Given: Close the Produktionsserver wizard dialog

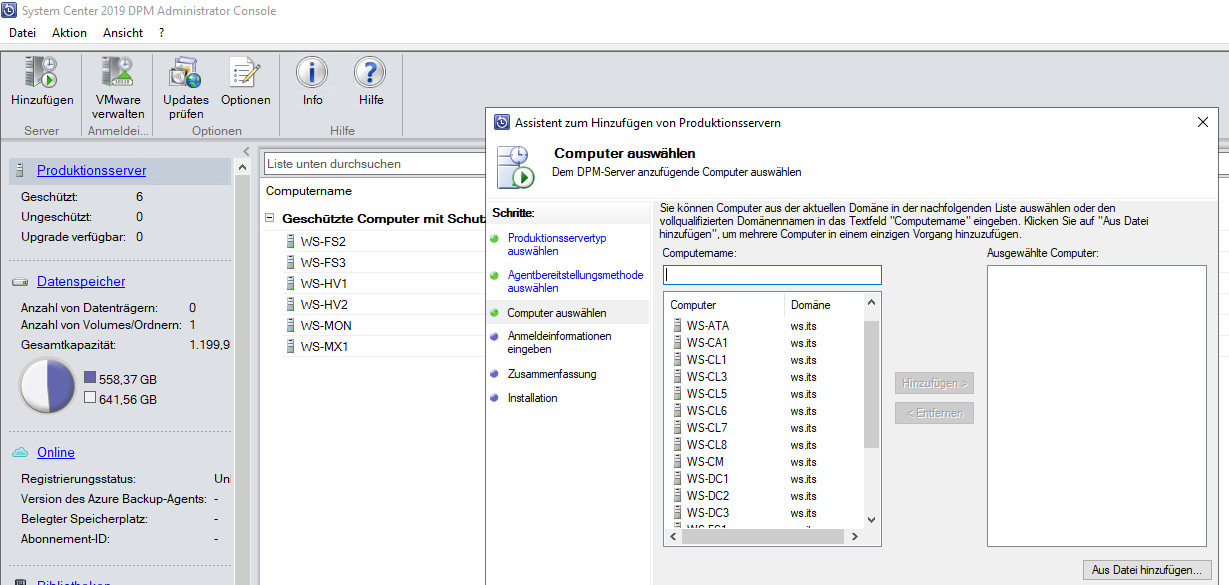Looking at the screenshot, I should [x=1202, y=122].
